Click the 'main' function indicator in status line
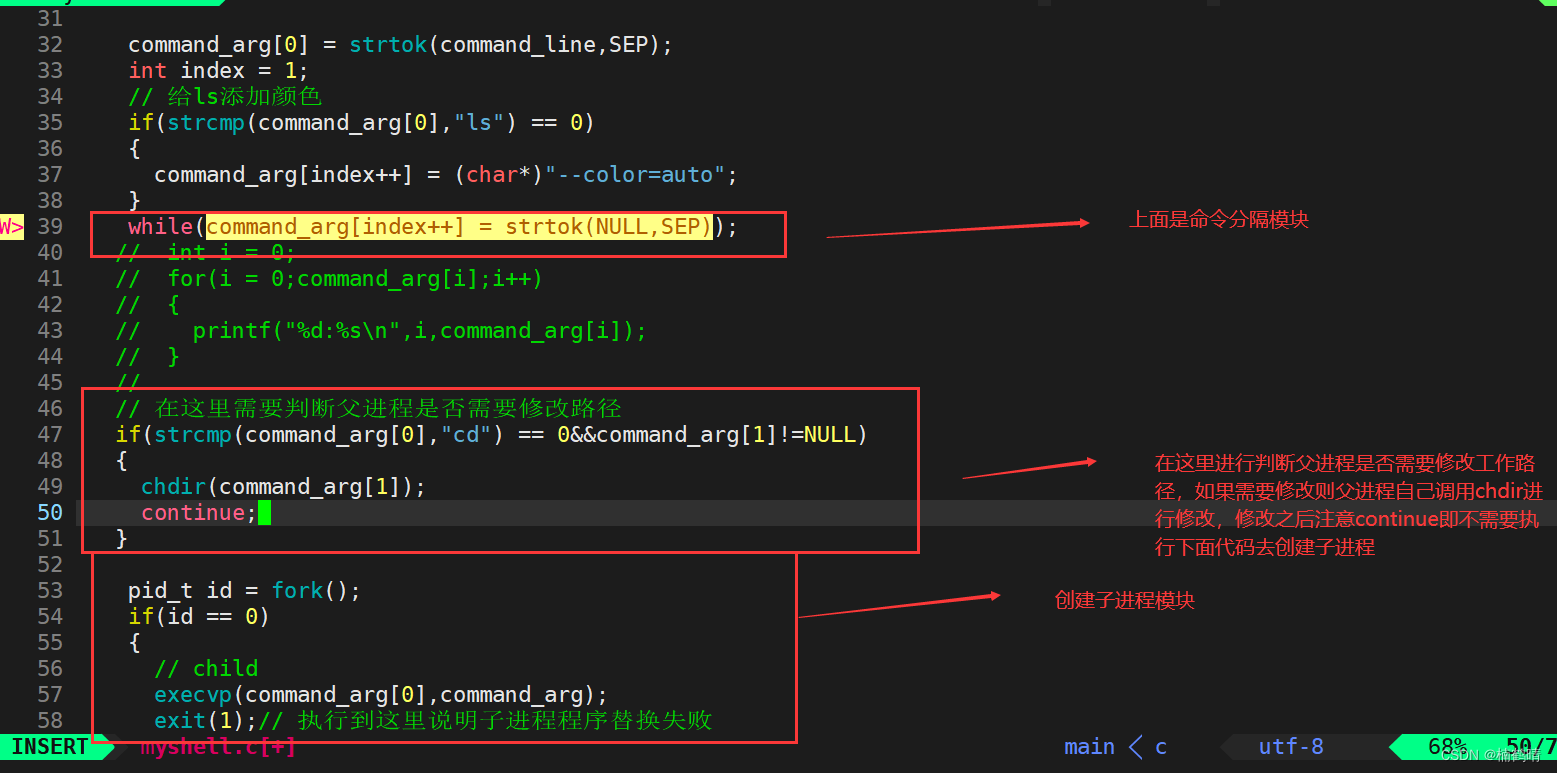1557x773 pixels. tap(1090, 747)
